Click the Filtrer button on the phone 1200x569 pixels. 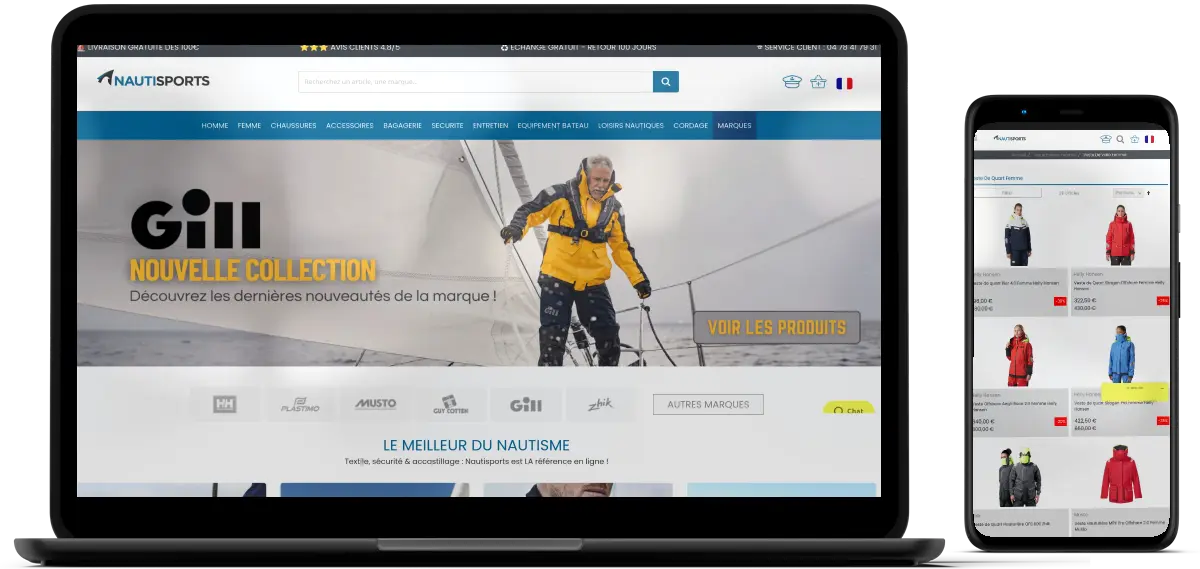(x=1007, y=192)
